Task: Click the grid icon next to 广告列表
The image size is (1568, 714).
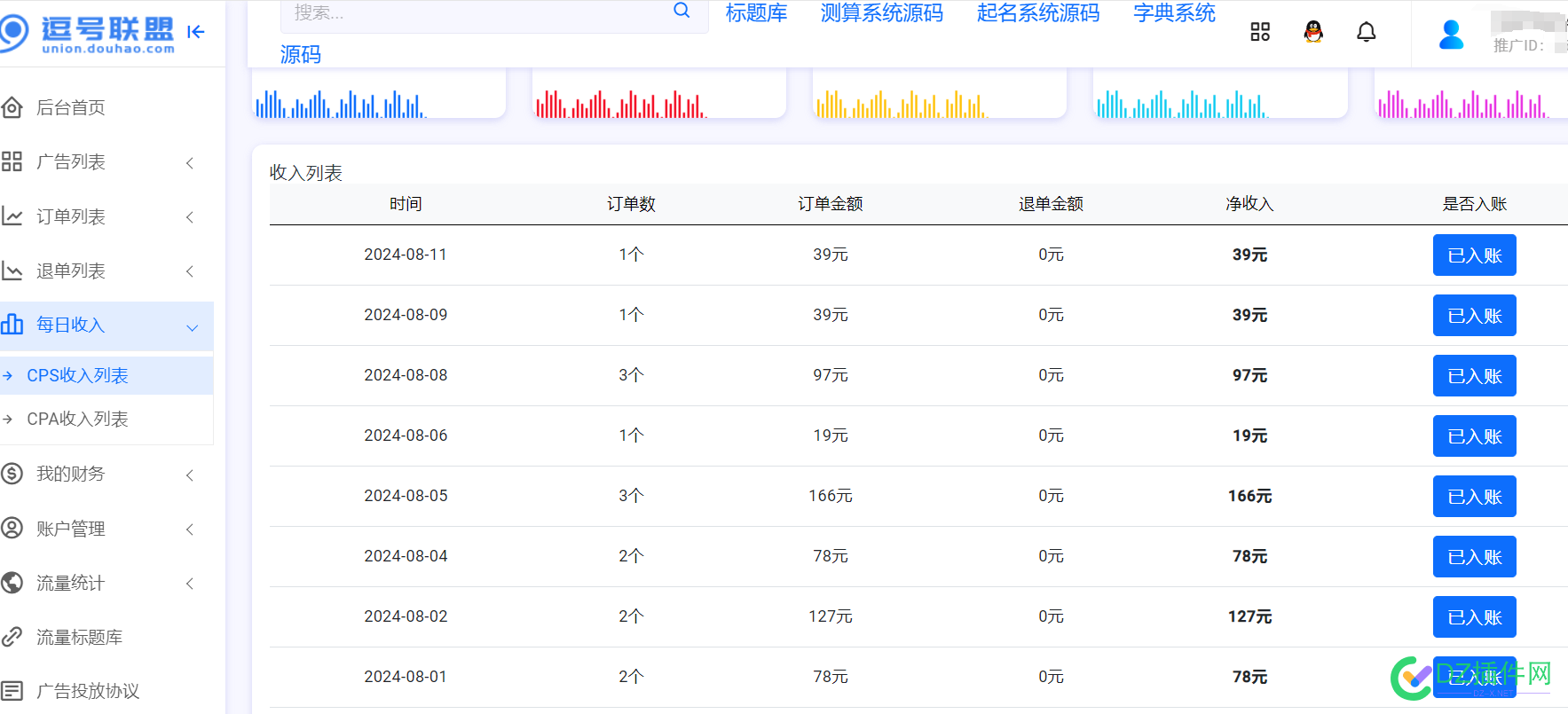Action: (12, 161)
